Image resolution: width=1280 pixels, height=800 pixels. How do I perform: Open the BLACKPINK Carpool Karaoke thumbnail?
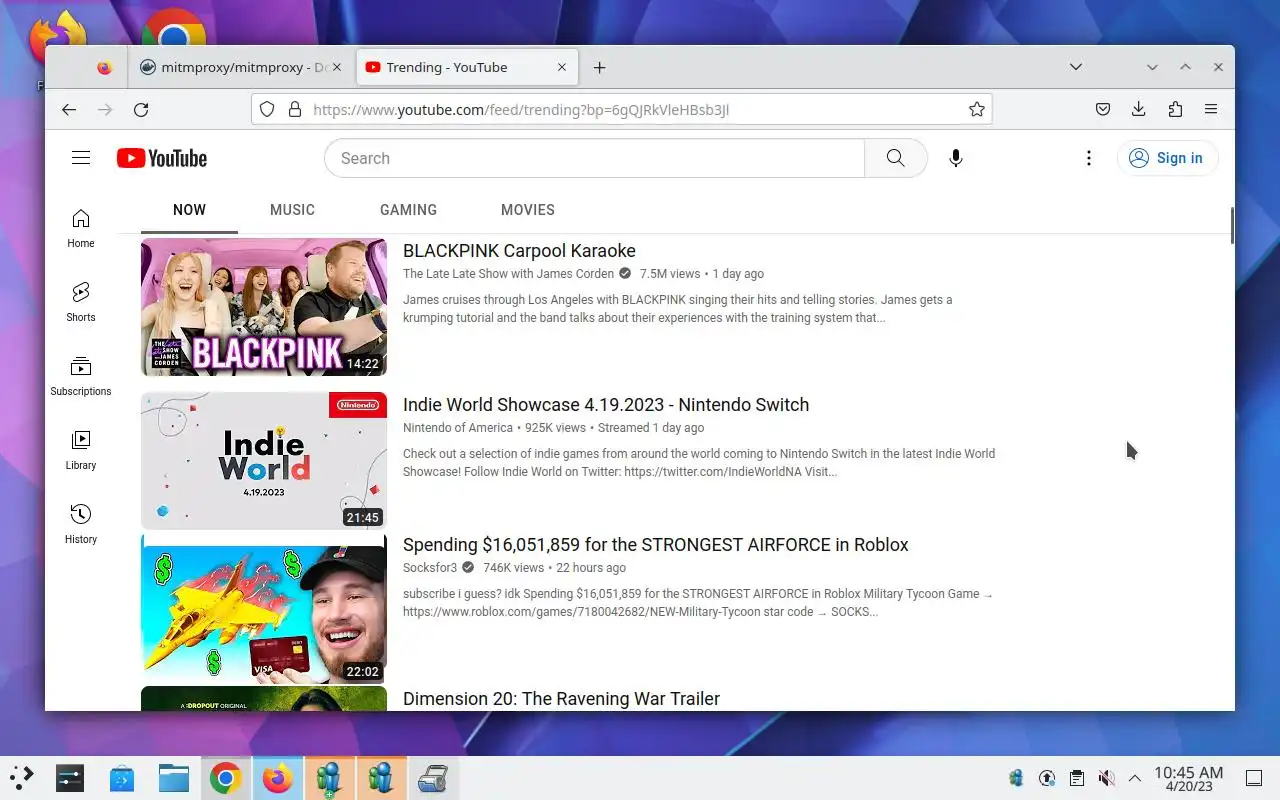pyautogui.click(x=264, y=307)
